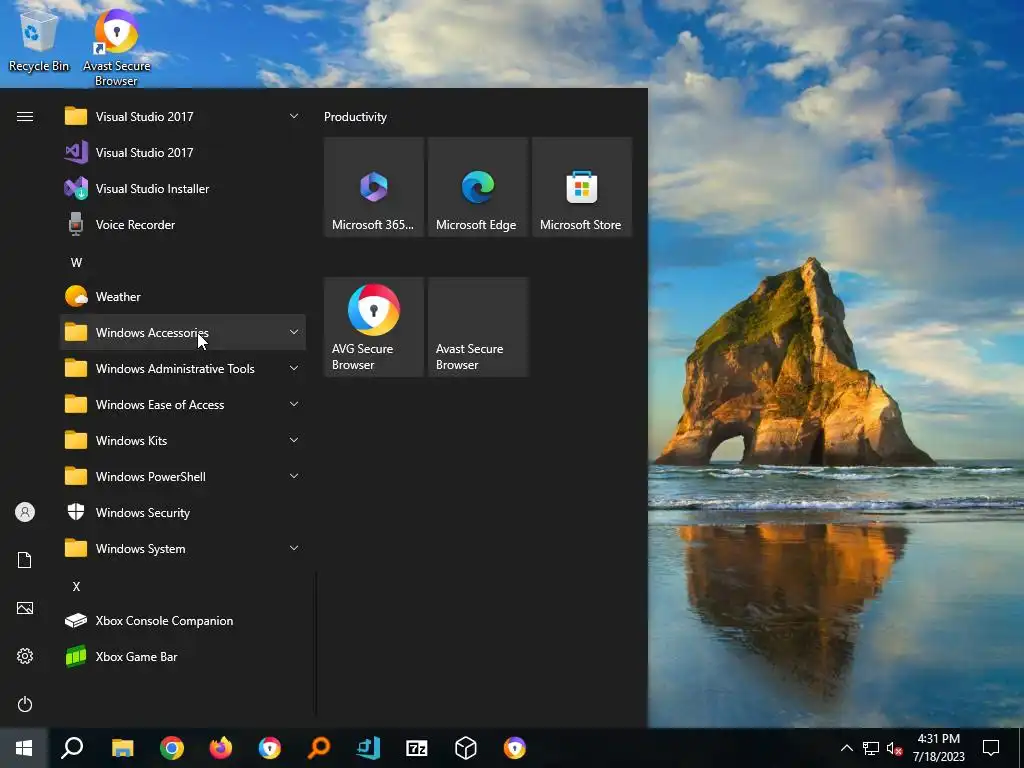Image resolution: width=1024 pixels, height=768 pixels.
Task: Launch Voice Recorder app
Action: [183, 225]
